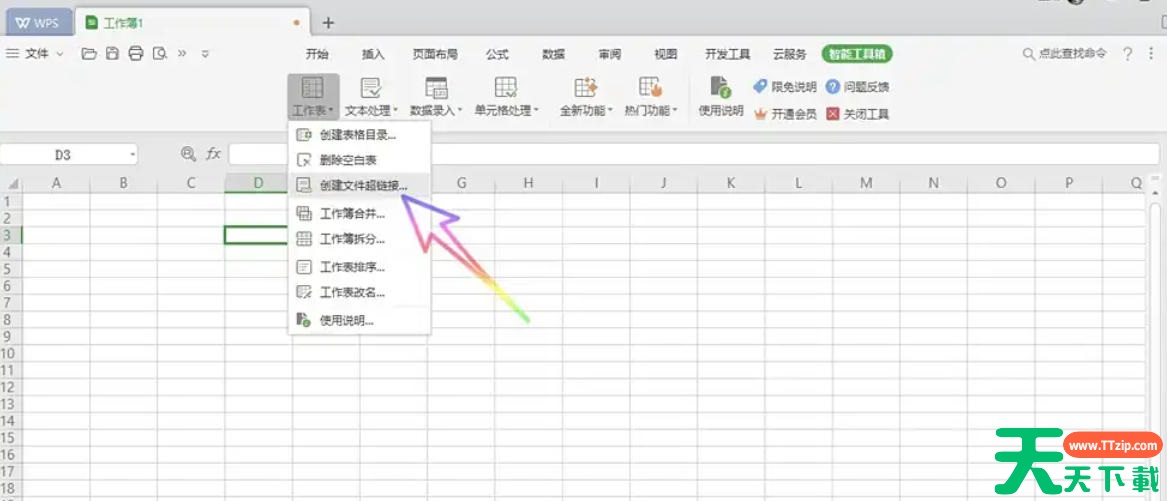Switch to the 页面布局 ribbon tab
This screenshot has width=1167, height=501.
(435, 54)
